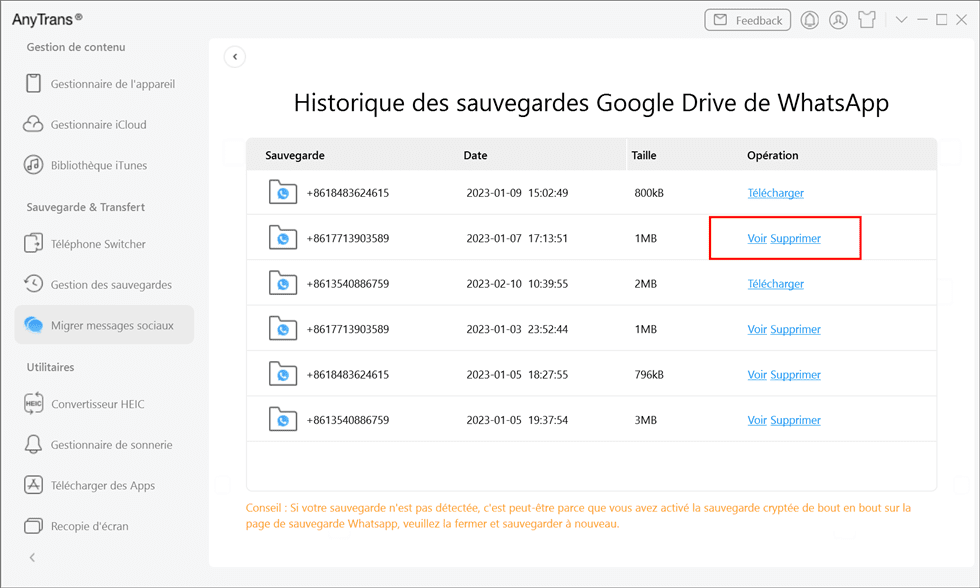The height and width of the screenshot is (588, 980).
Task: Click the Date column header
Action: tap(475, 156)
